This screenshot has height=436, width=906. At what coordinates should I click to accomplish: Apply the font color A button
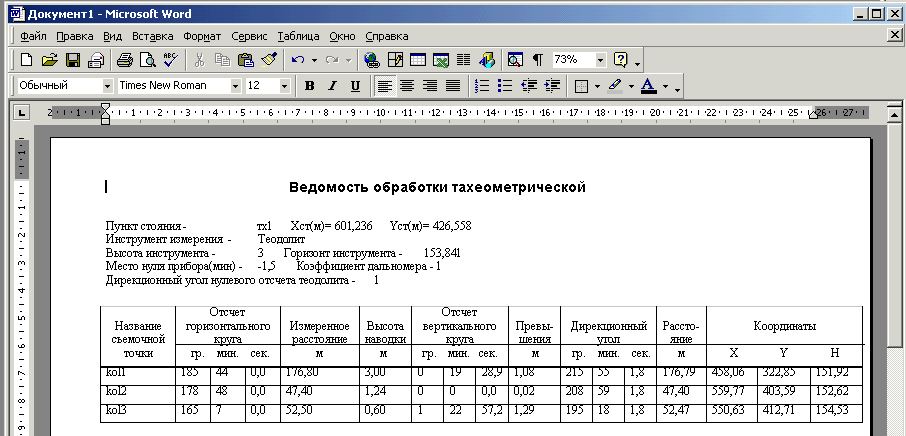[x=648, y=86]
